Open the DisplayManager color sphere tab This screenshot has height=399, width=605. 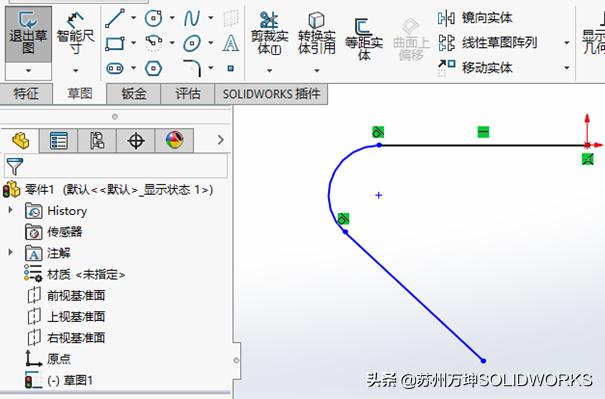coord(174,140)
